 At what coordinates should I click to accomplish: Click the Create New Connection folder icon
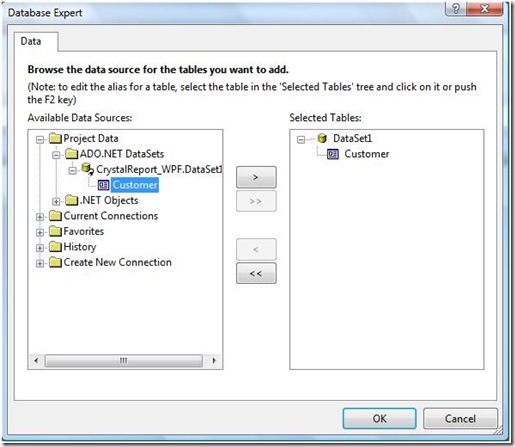tap(55, 262)
